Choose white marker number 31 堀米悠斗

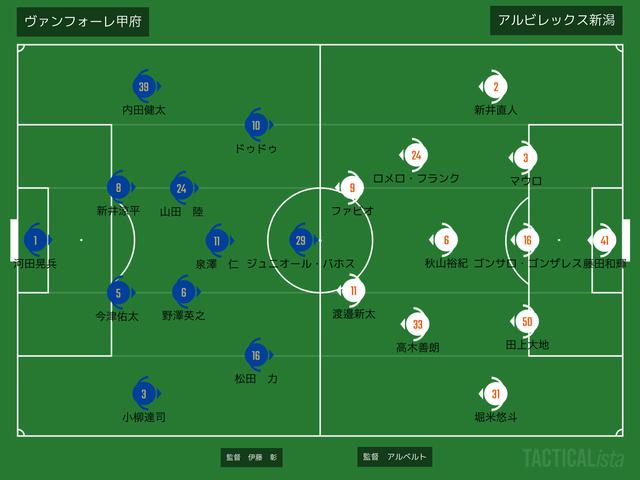click(493, 394)
